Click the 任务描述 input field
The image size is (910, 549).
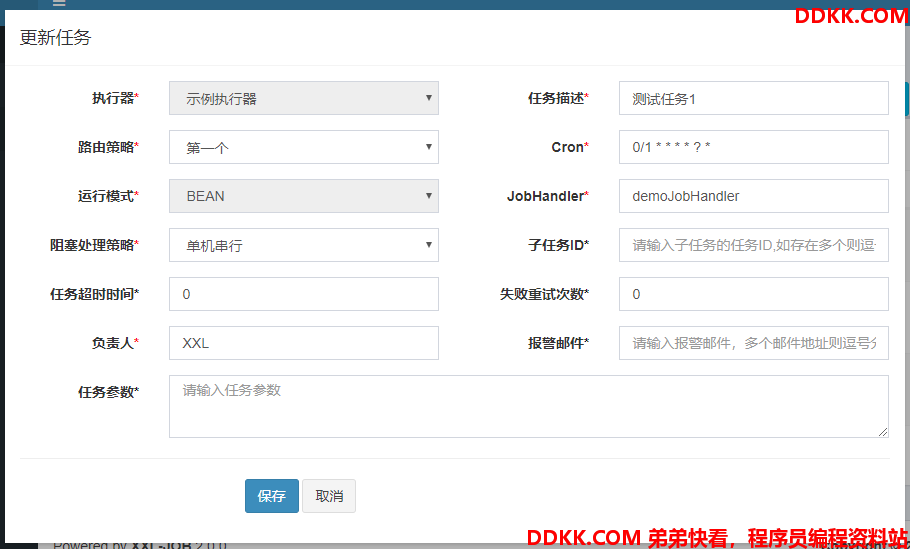(753, 98)
